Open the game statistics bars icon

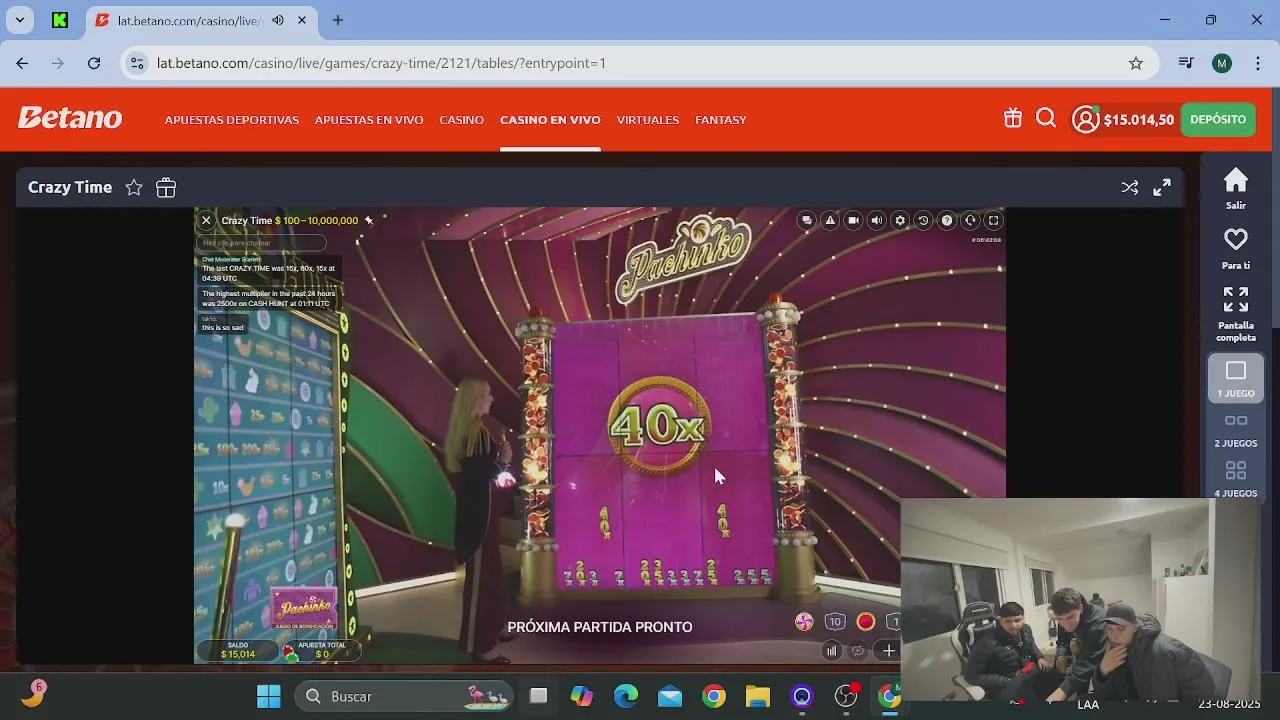click(x=831, y=651)
